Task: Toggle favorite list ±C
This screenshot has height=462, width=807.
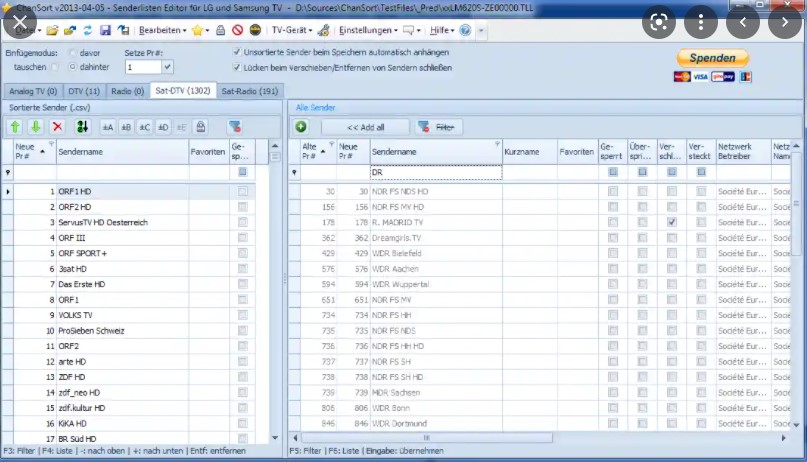Action: pos(145,127)
